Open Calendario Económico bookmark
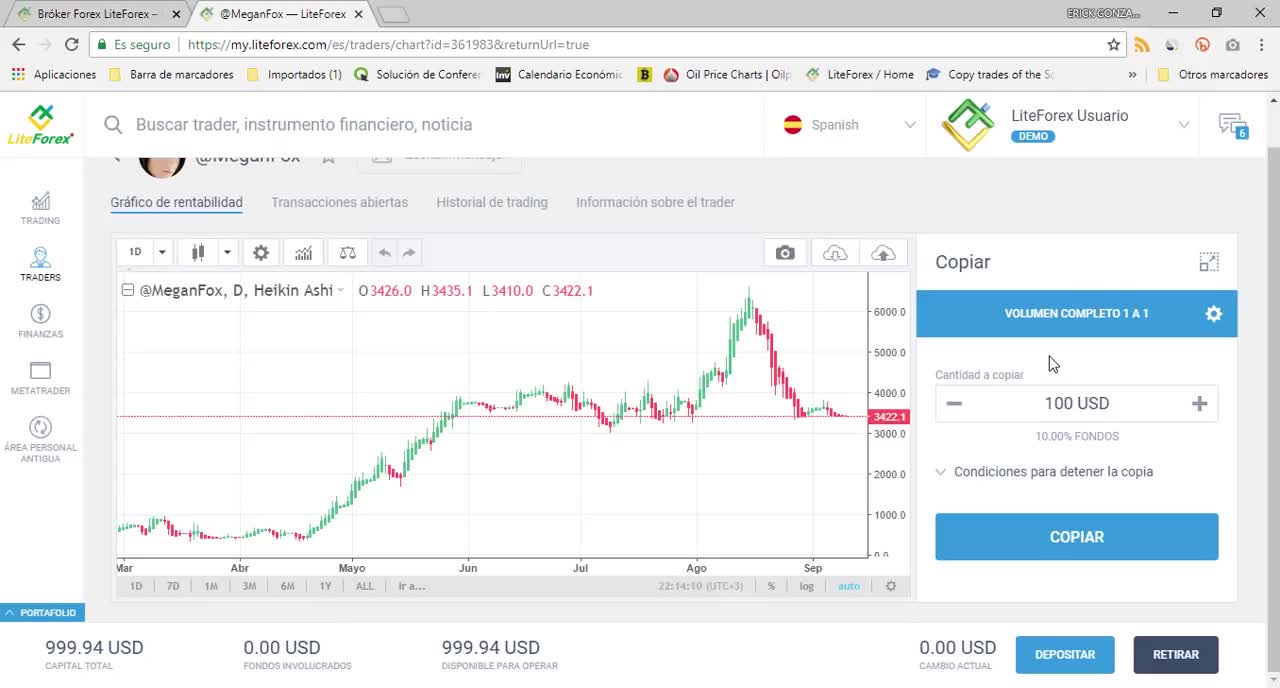 tap(559, 75)
